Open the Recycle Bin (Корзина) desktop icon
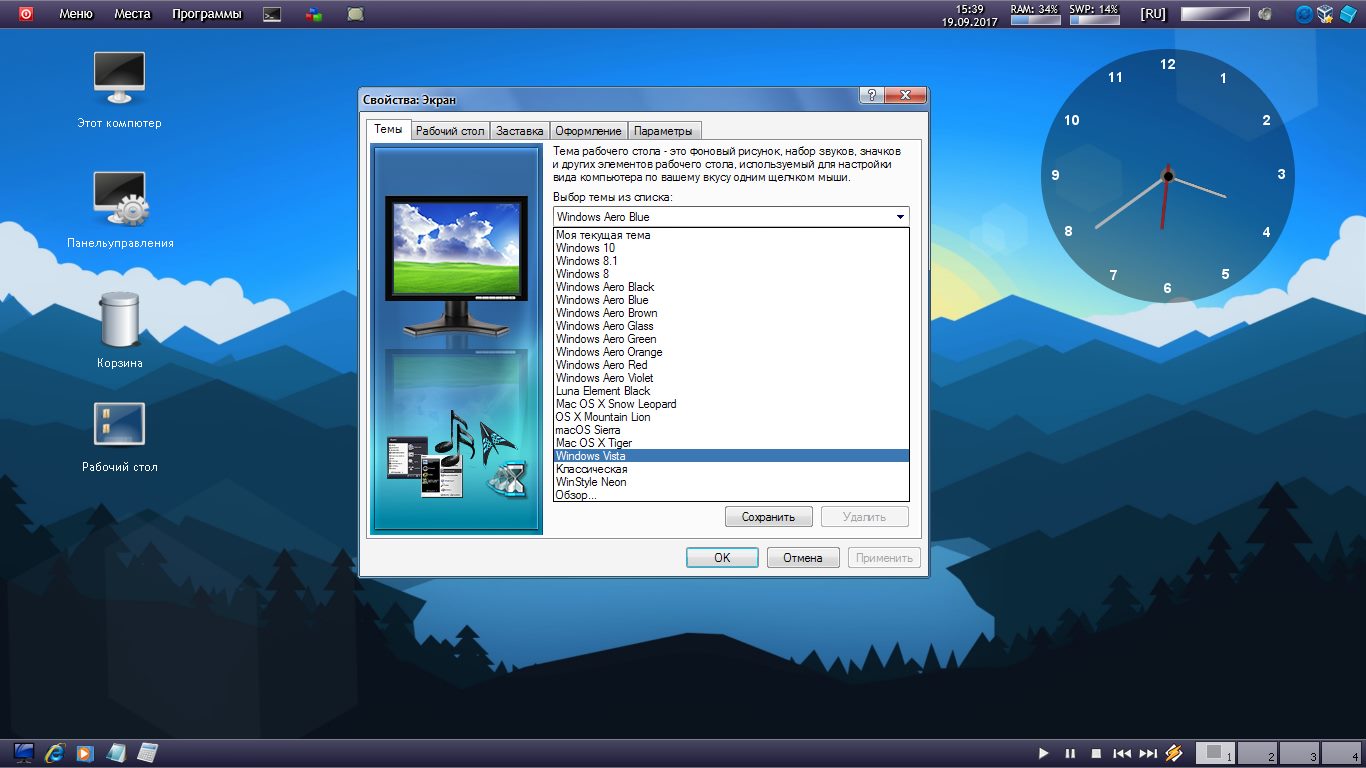 coord(120,322)
